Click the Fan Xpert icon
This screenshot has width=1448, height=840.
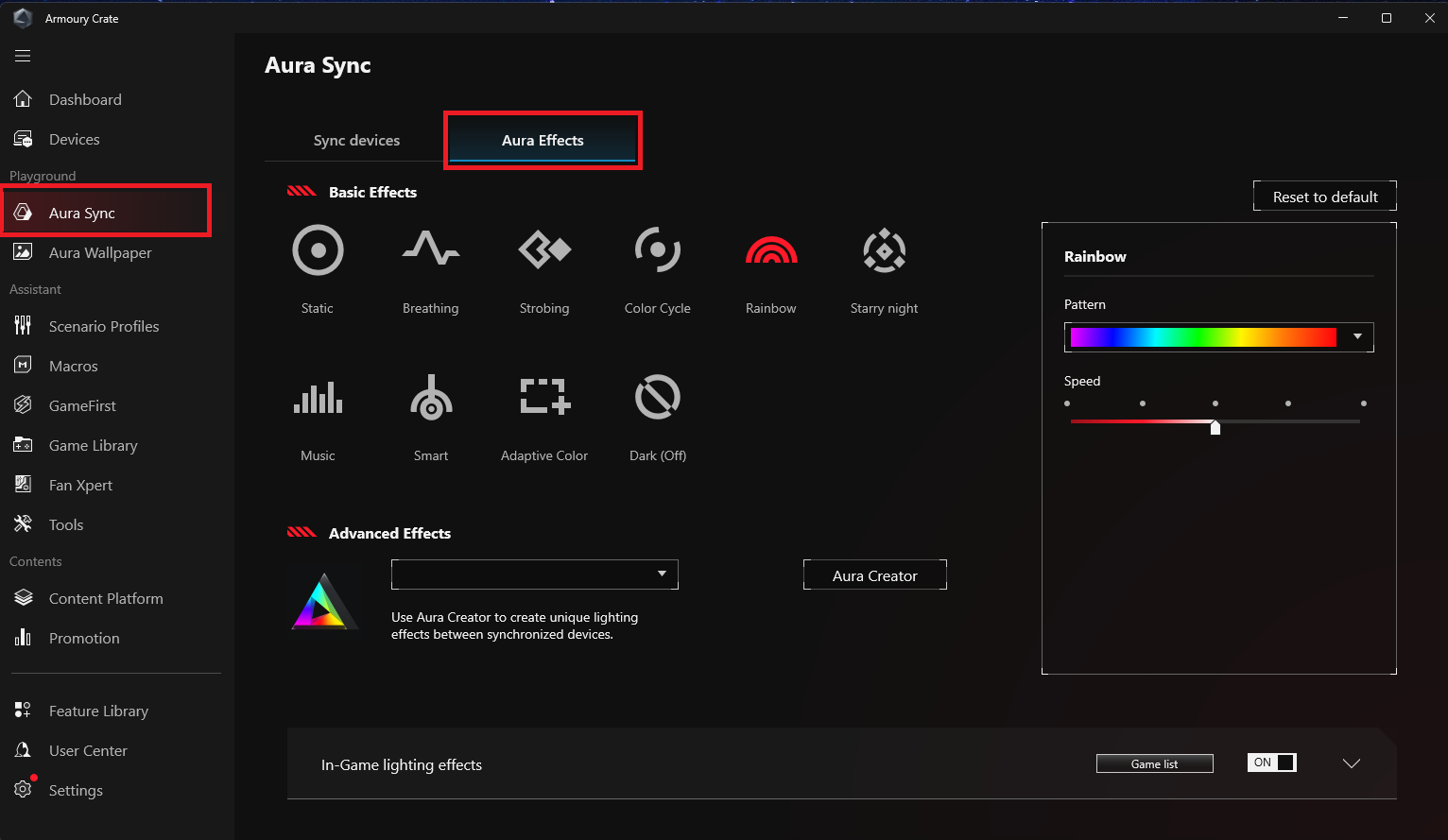[x=24, y=485]
